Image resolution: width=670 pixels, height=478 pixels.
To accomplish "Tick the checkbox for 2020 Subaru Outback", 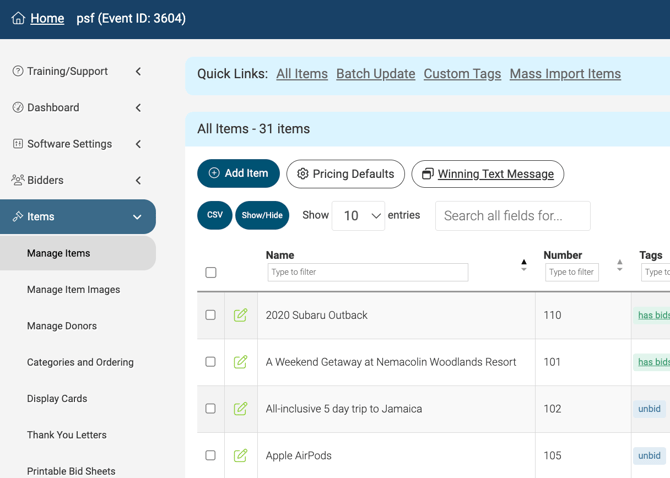I will [x=211, y=315].
